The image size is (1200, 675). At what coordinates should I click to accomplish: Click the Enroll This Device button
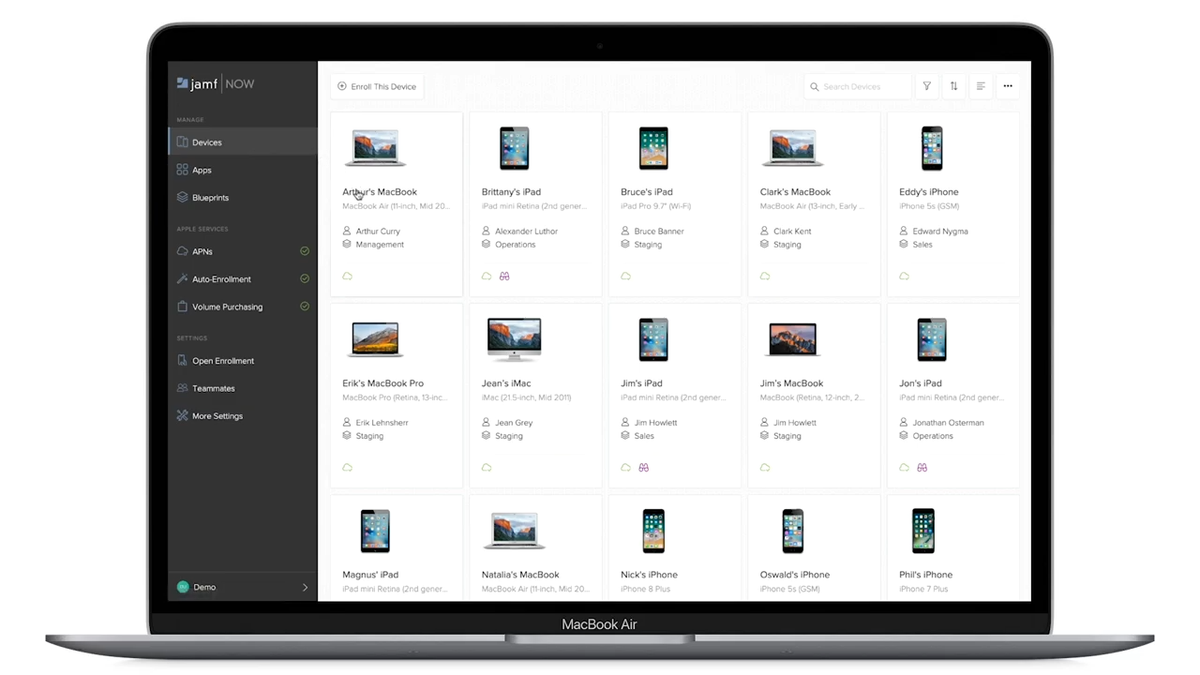click(x=377, y=86)
